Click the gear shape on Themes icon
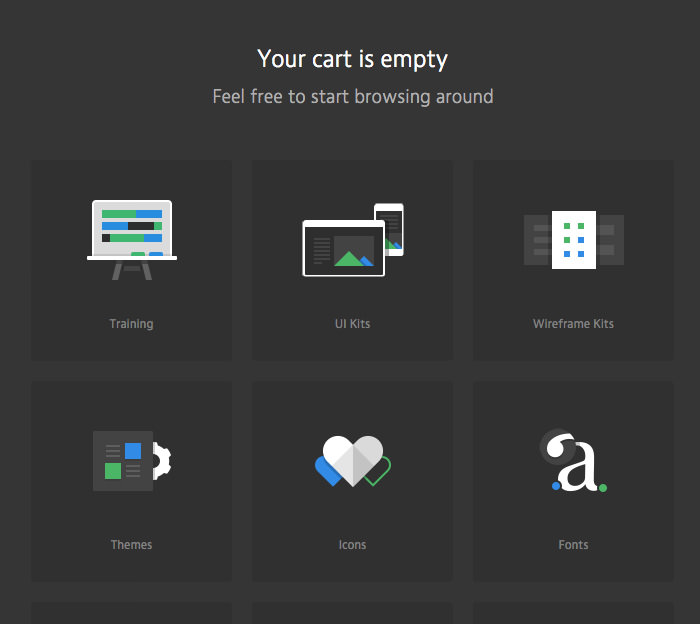 coord(163,460)
